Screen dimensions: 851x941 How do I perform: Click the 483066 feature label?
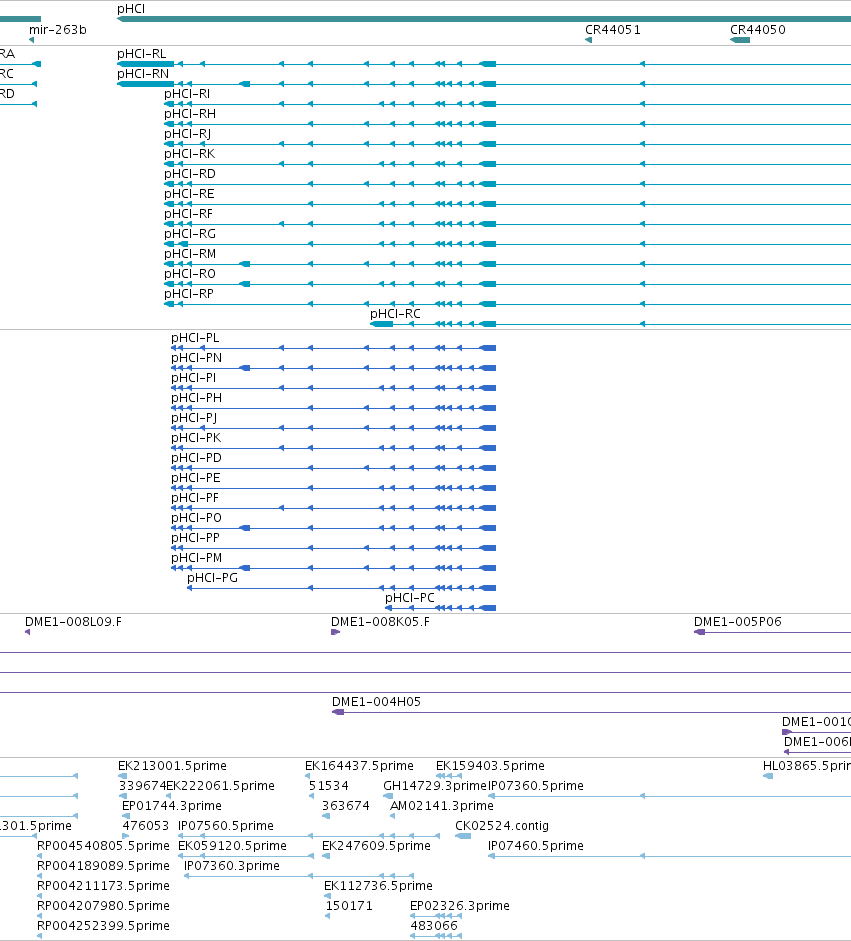pyautogui.click(x=434, y=925)
